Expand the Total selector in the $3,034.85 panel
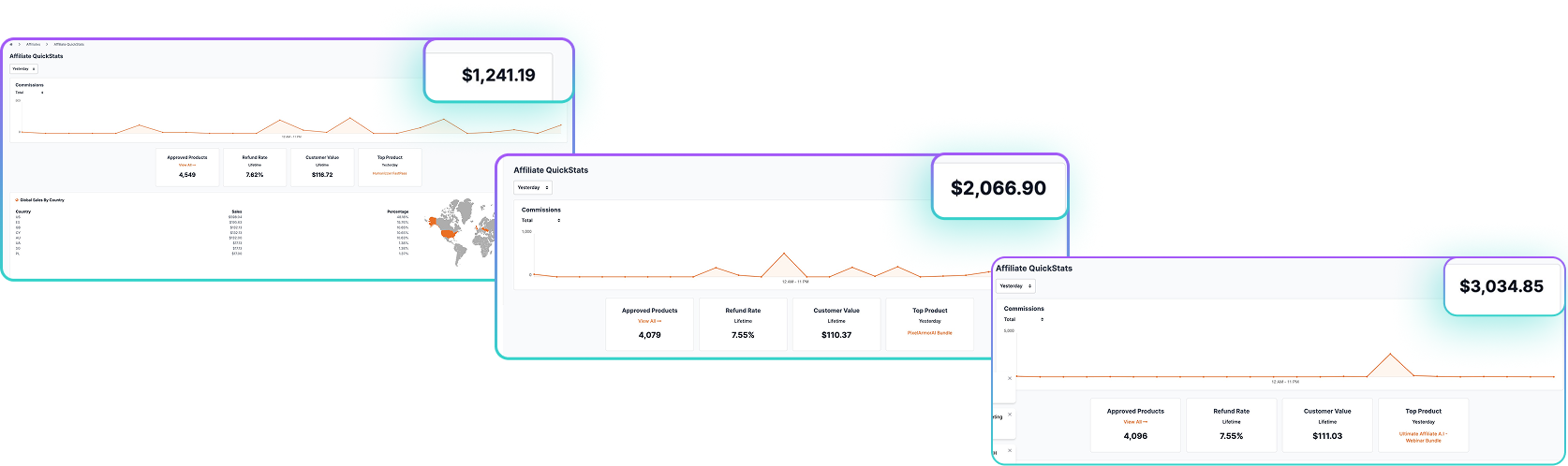 coord(1024,319)
